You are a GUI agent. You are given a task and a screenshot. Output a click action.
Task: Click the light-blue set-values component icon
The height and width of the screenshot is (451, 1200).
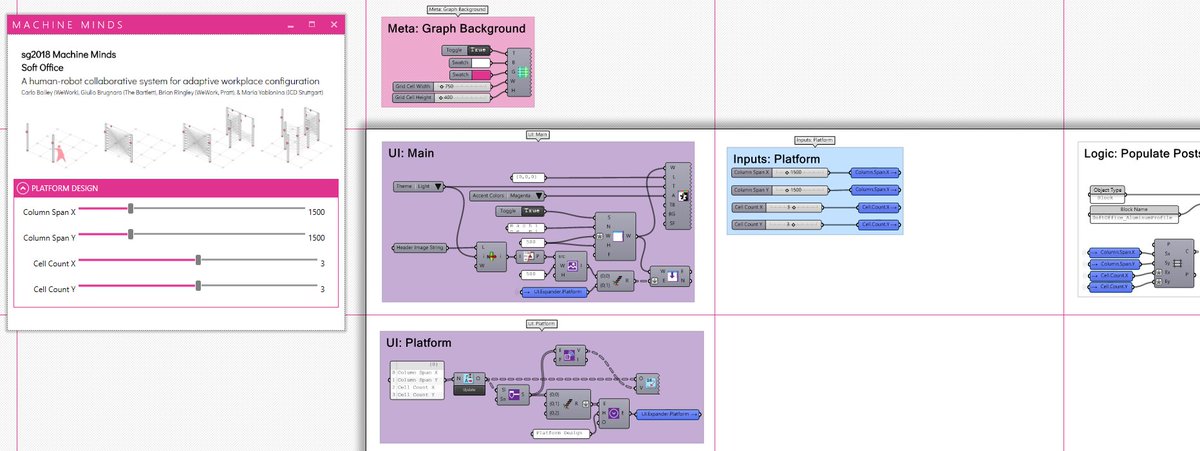coord(651,383)
